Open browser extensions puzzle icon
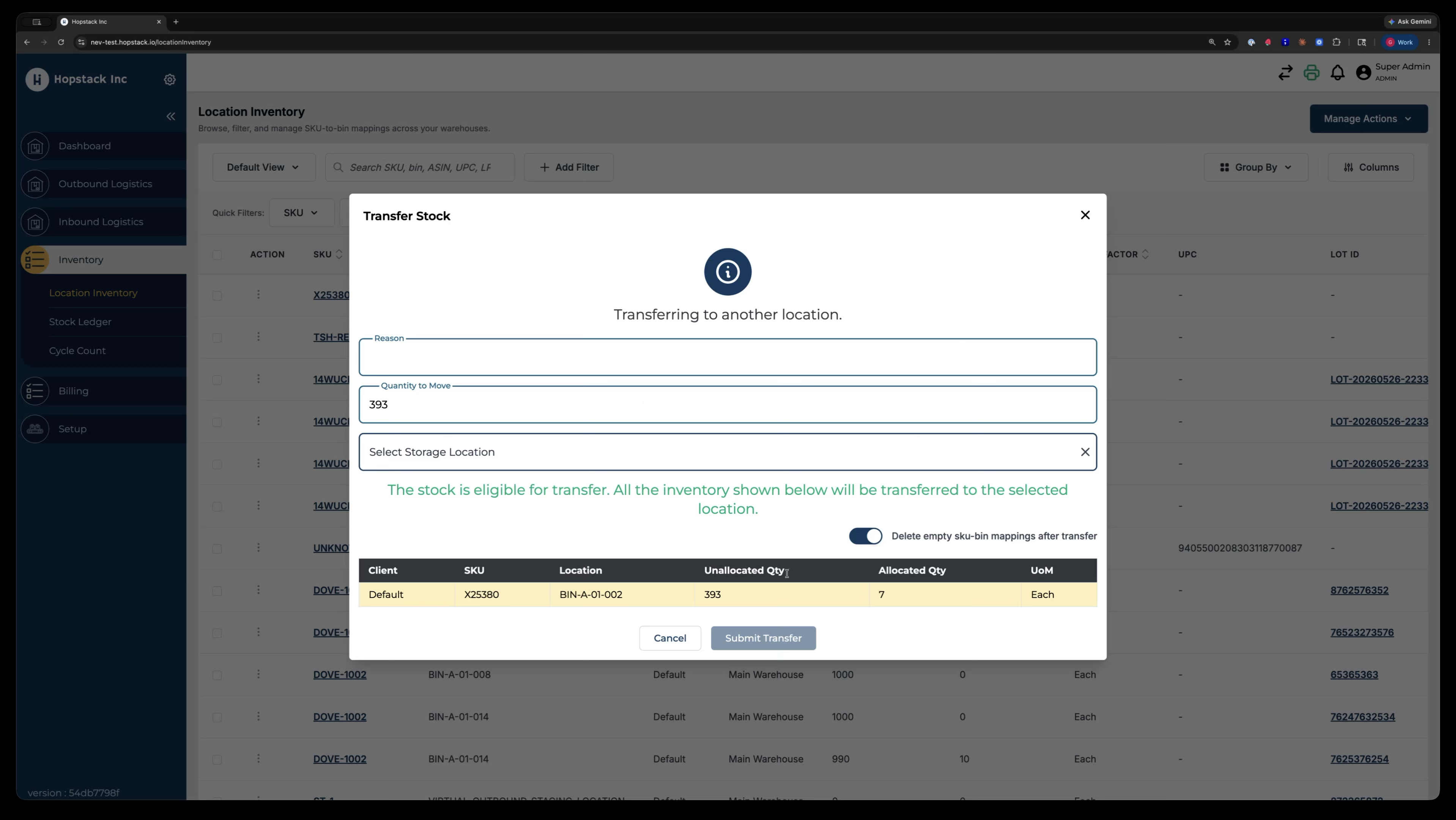Viewport: 1456px width, 820px height. click(x=1336, y=43)
